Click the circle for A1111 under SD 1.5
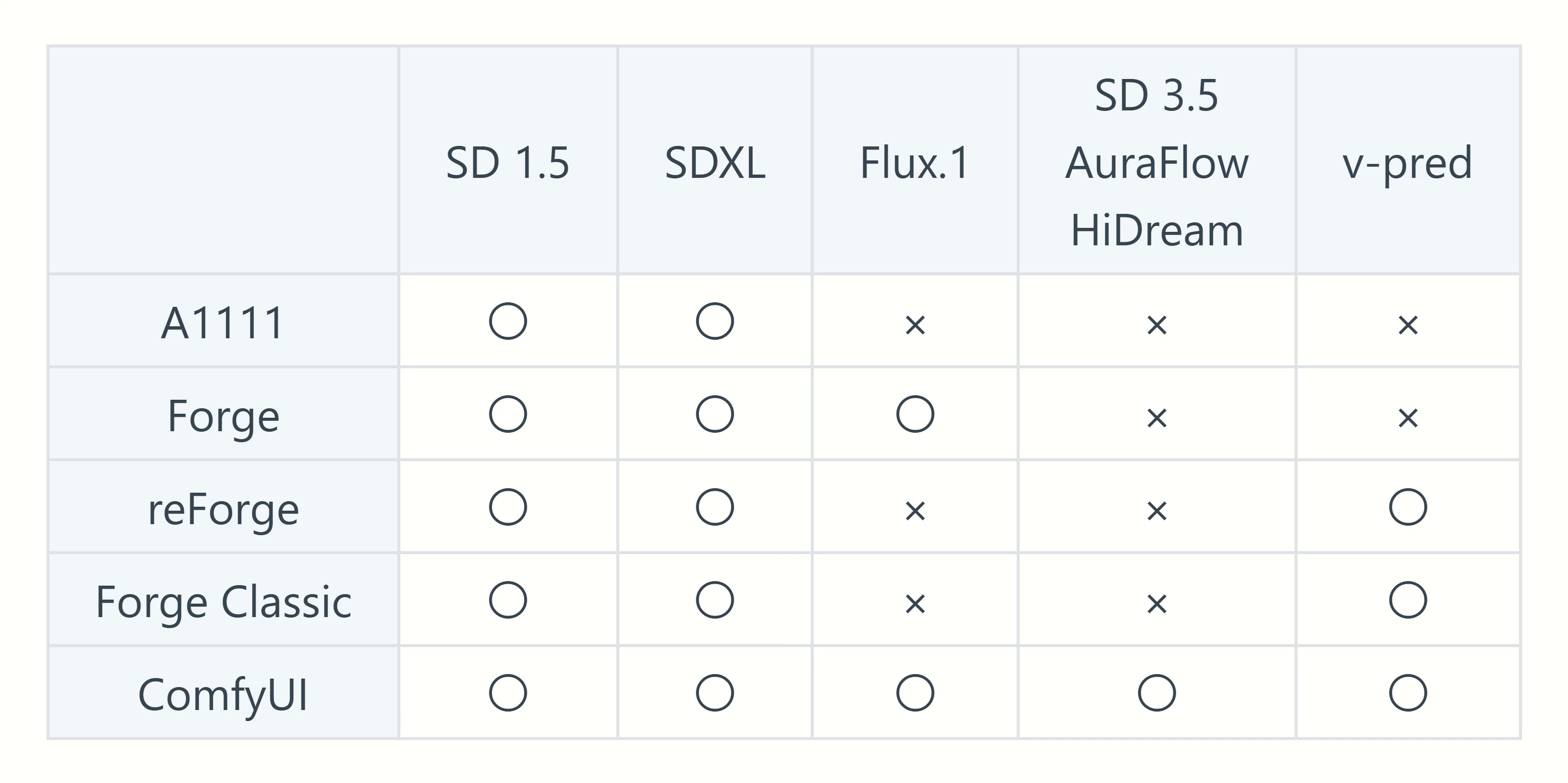The width and height of the screenshot is (1568, 783). click(x=508, y=321)
